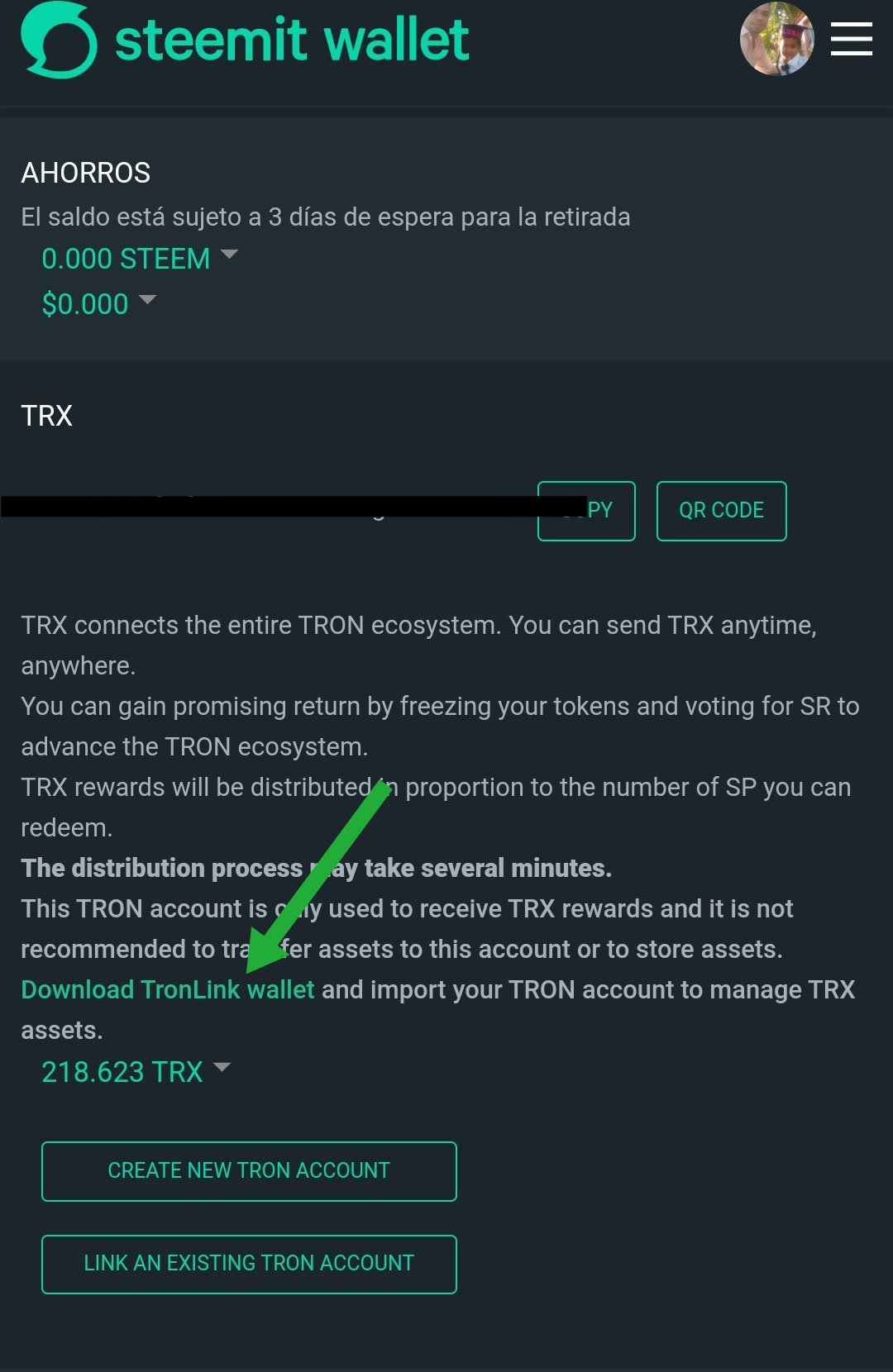Open the hamburger navigation menu

(850, 39)
